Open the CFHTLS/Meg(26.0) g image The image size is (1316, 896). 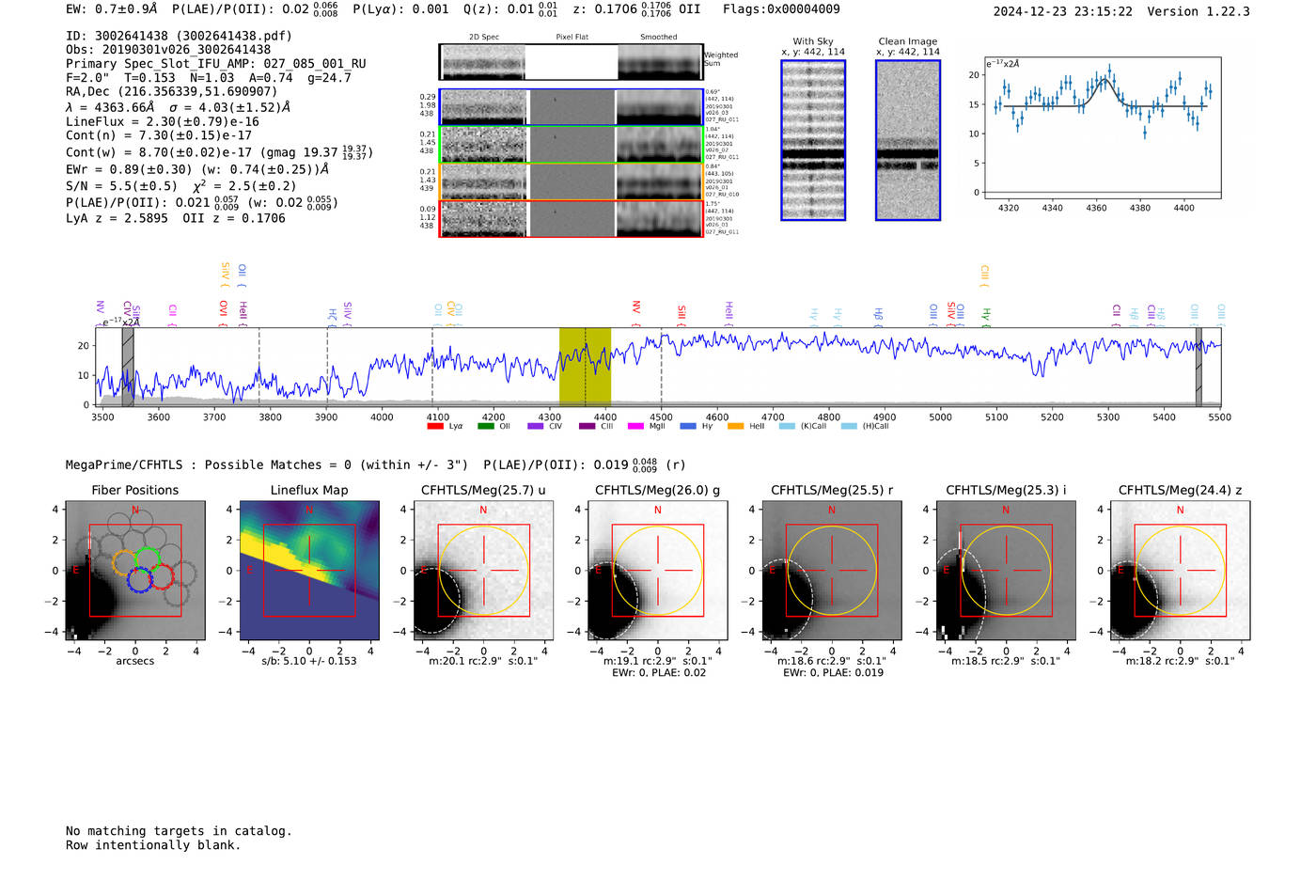click(658, 571)
